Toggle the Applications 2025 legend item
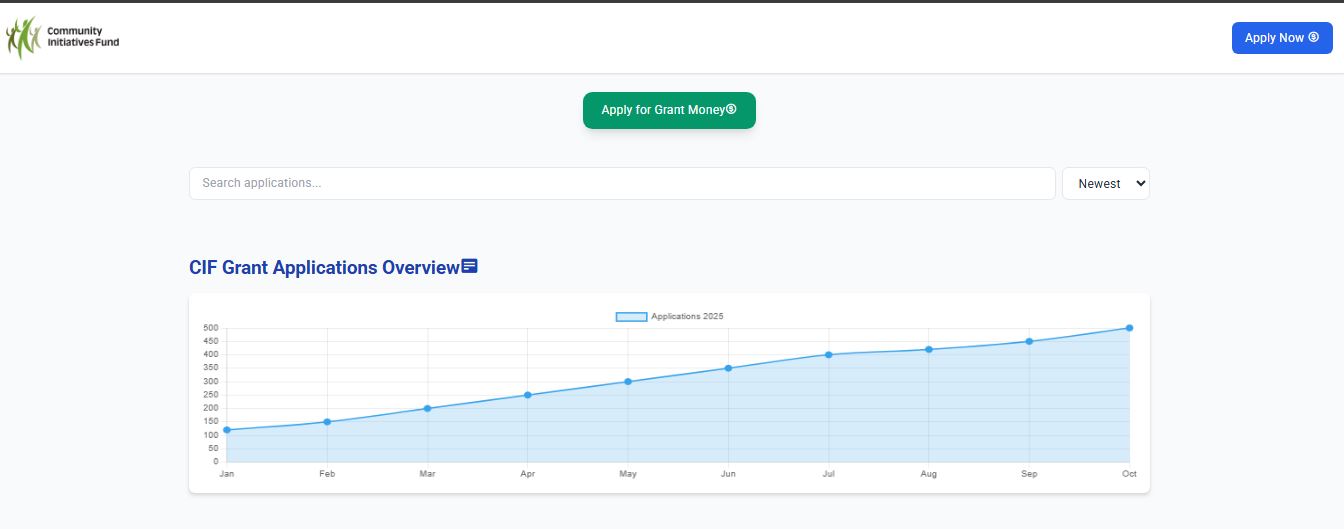This screenshot has width=1344, height=529. [x=669, y=316]
